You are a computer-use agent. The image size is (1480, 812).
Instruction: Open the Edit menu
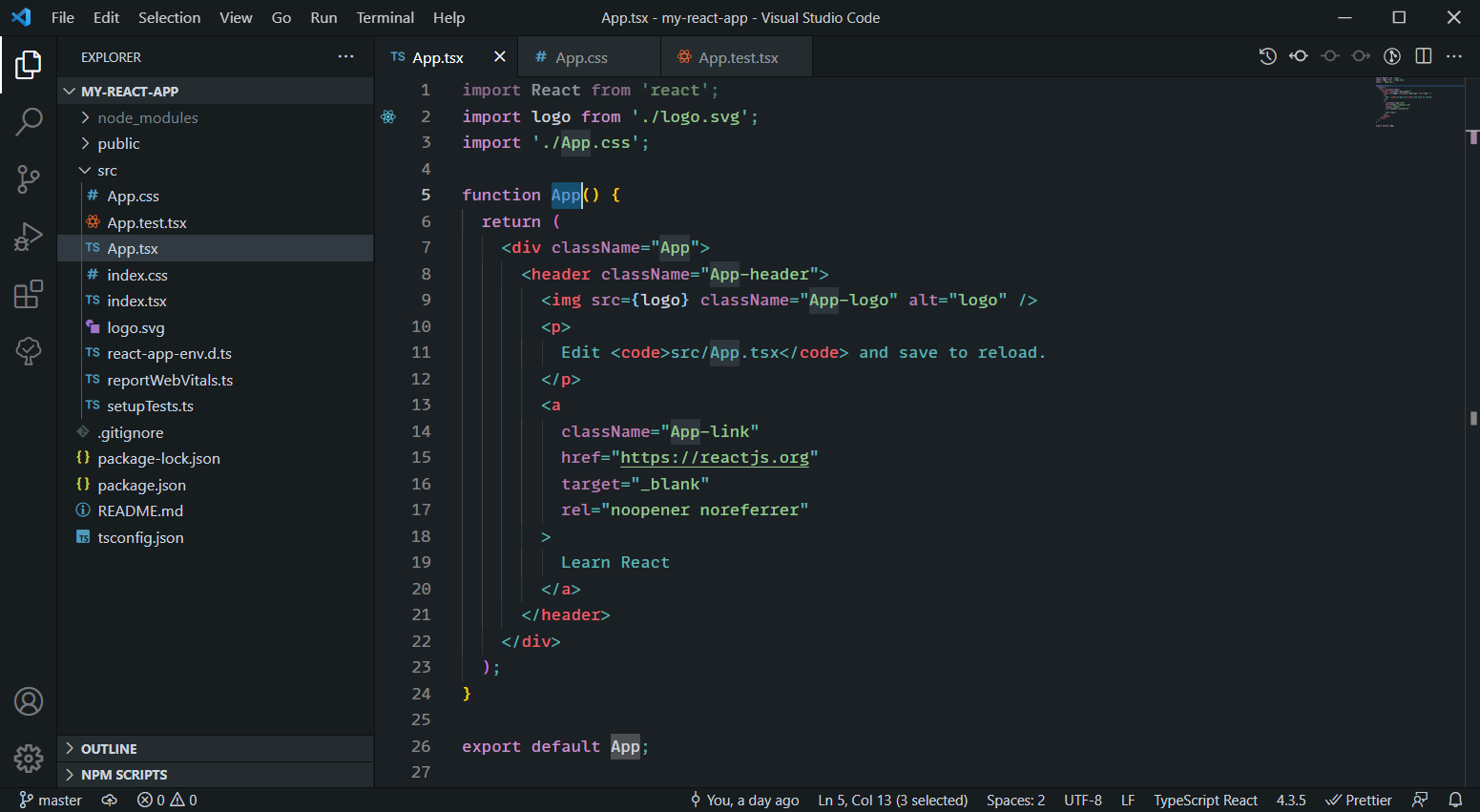[106, 17]
